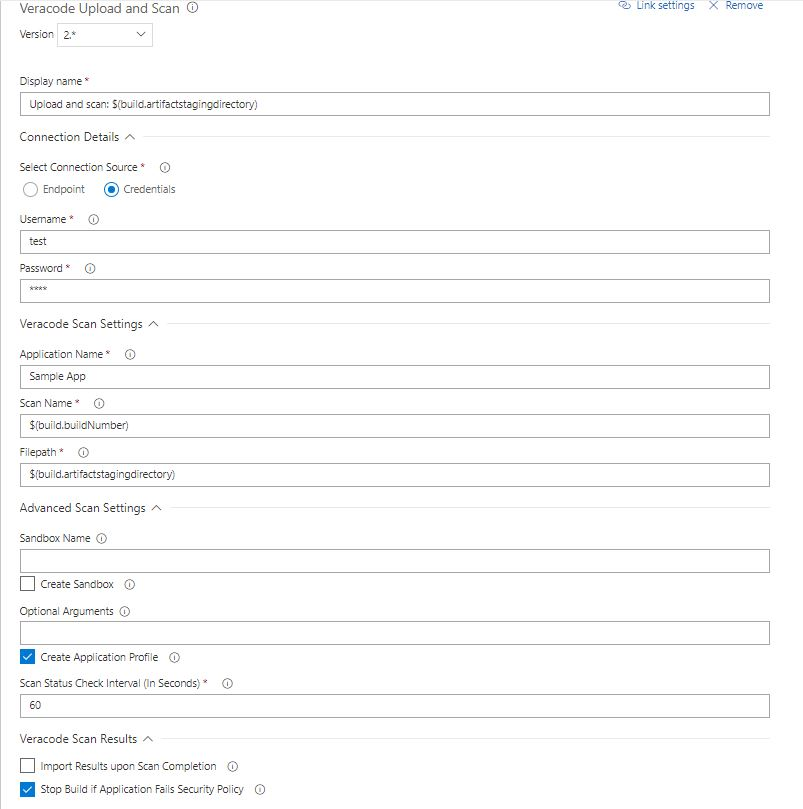
Task: Collapse the Advanced Scan Settings section
Action: point(156,508)
